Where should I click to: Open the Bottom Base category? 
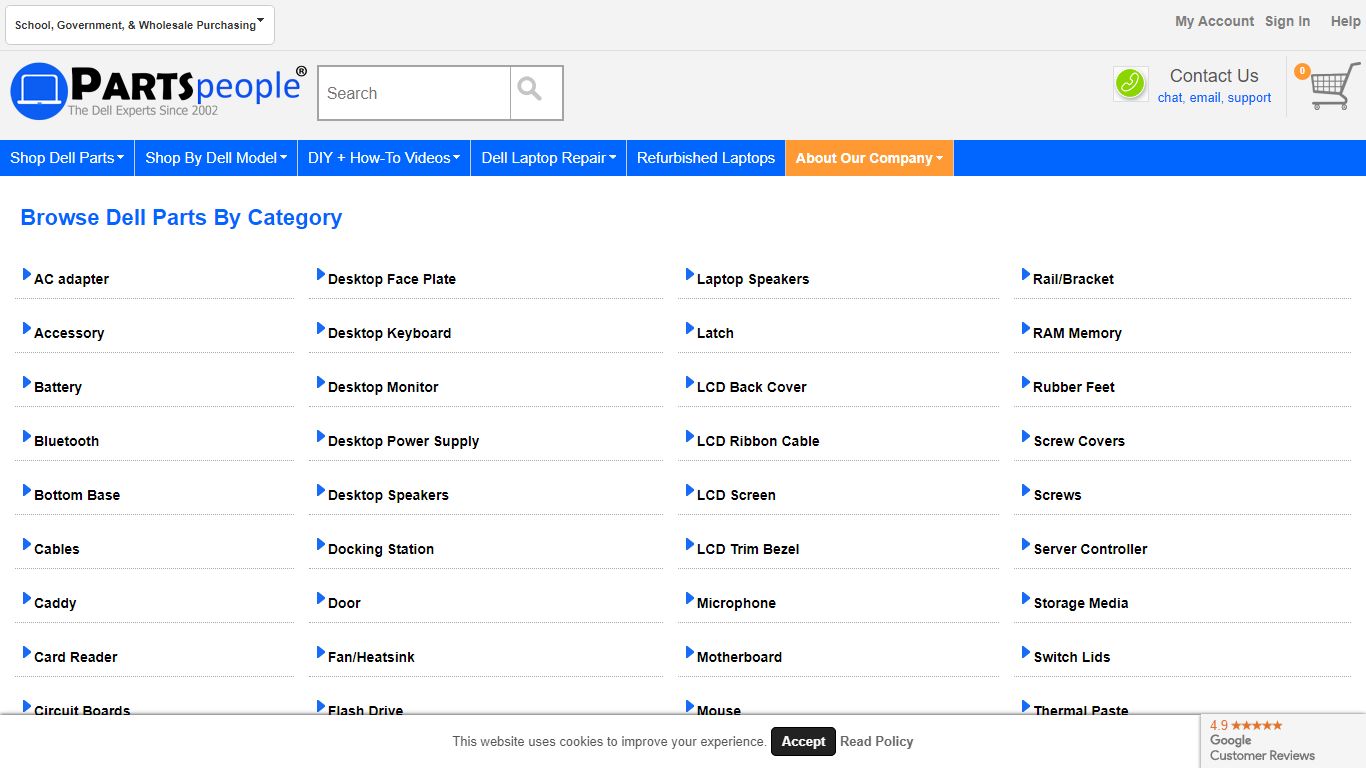click(x=77, y=495)
